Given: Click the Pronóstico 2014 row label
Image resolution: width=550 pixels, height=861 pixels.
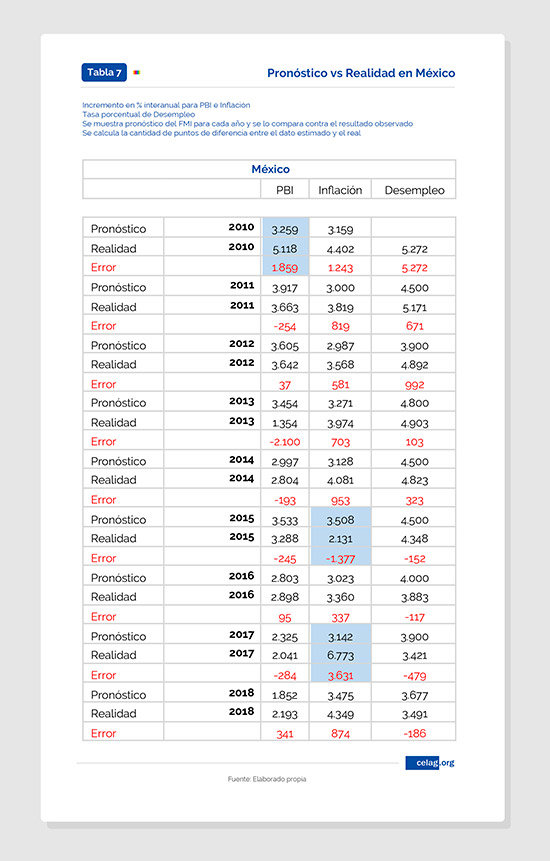Looking at the screenshot, I should tap(119, 461).
